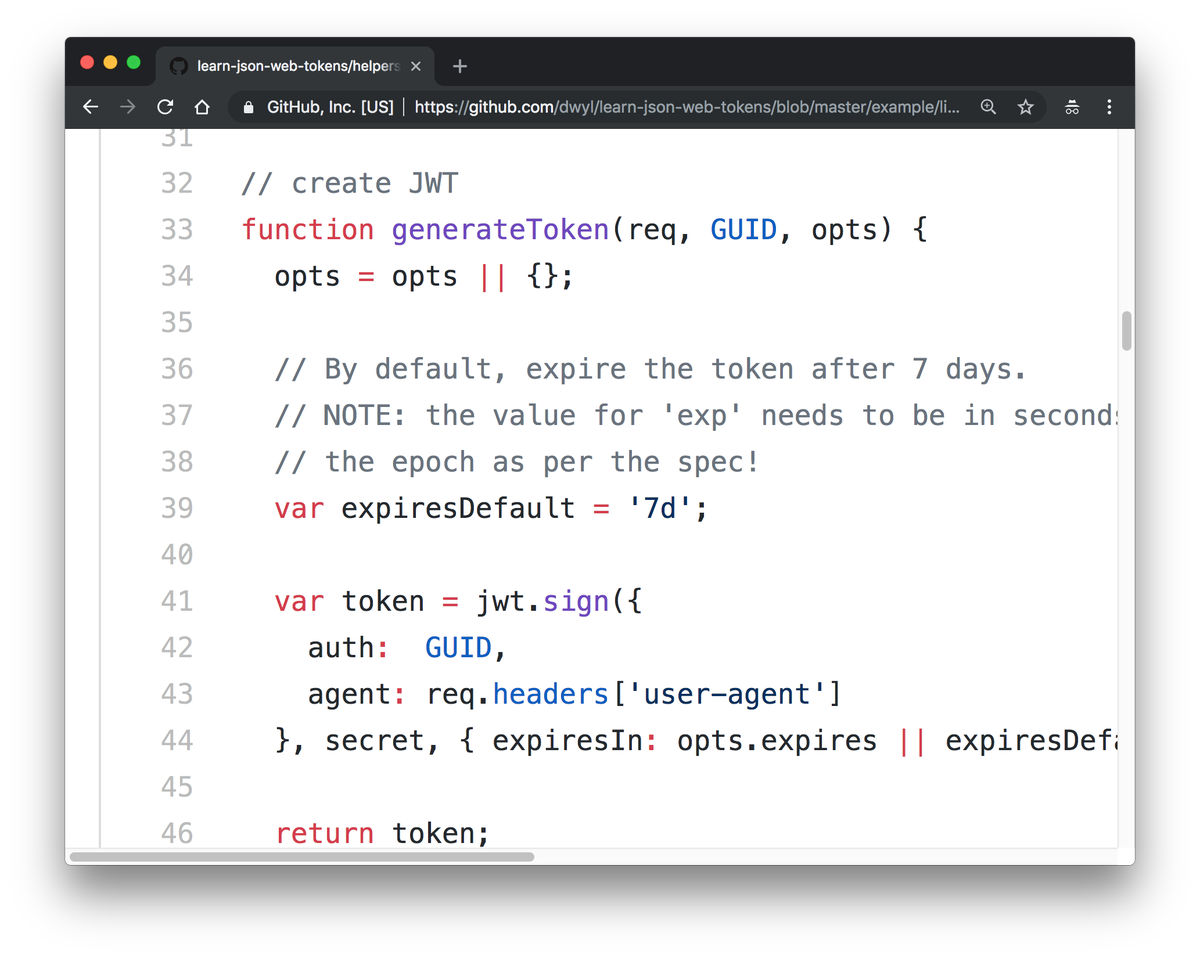Screen dimensions: 1200x958
Task: Click 'opts = opts || {};' code line
Action: tap(425, 276)
